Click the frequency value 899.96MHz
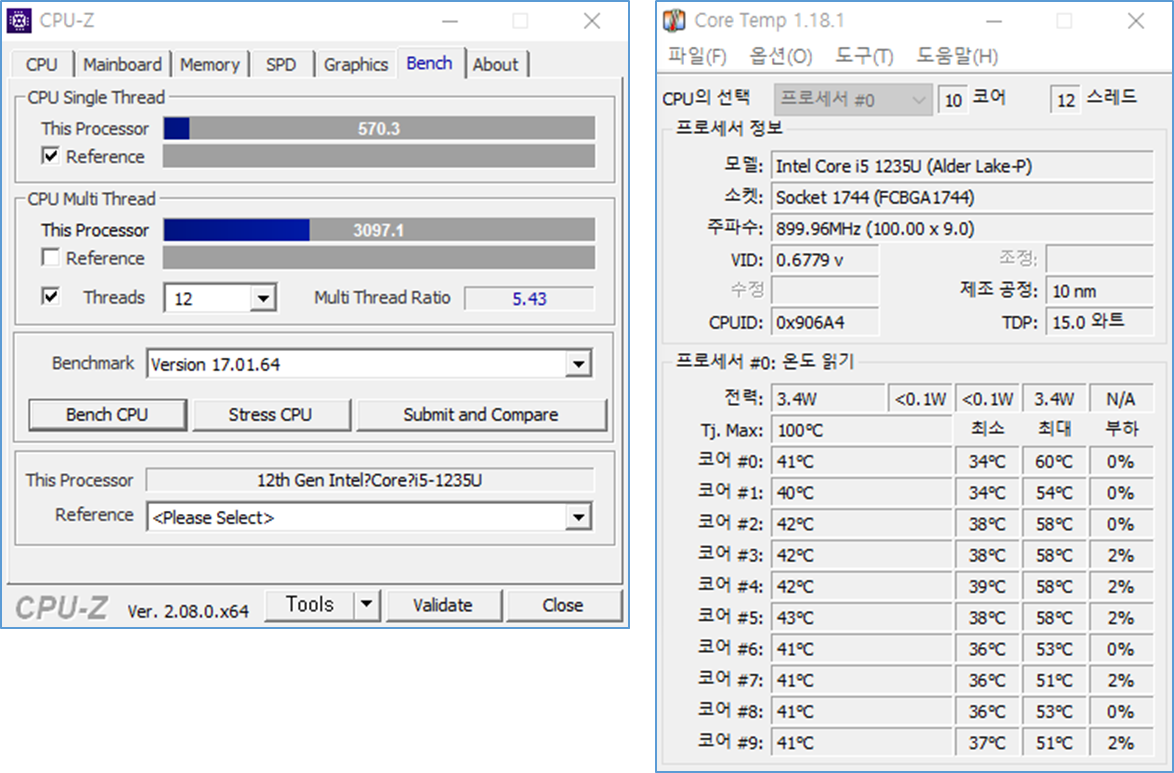 coord(961,228)
